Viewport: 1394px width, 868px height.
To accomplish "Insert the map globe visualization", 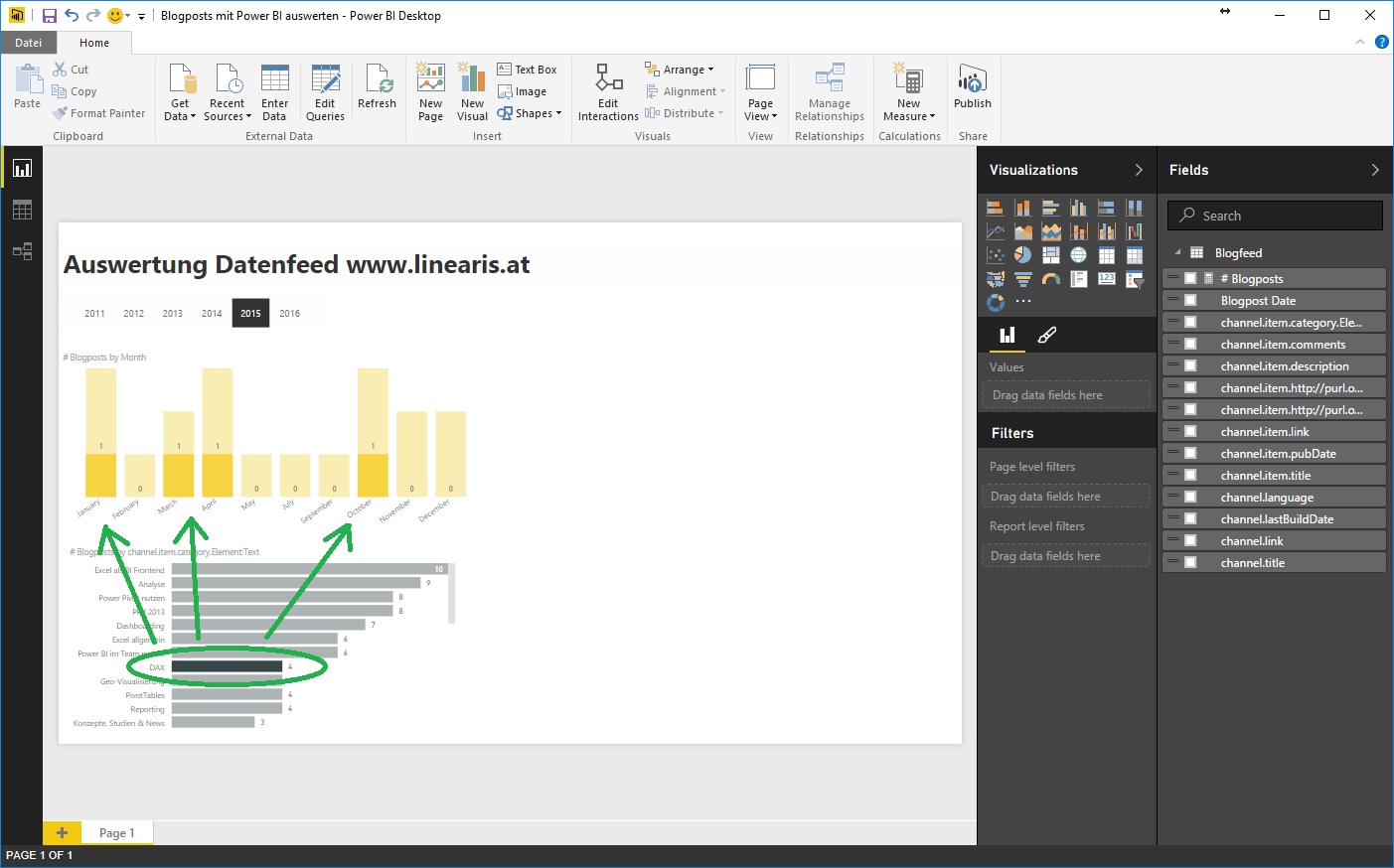I will coord(1078,255).
